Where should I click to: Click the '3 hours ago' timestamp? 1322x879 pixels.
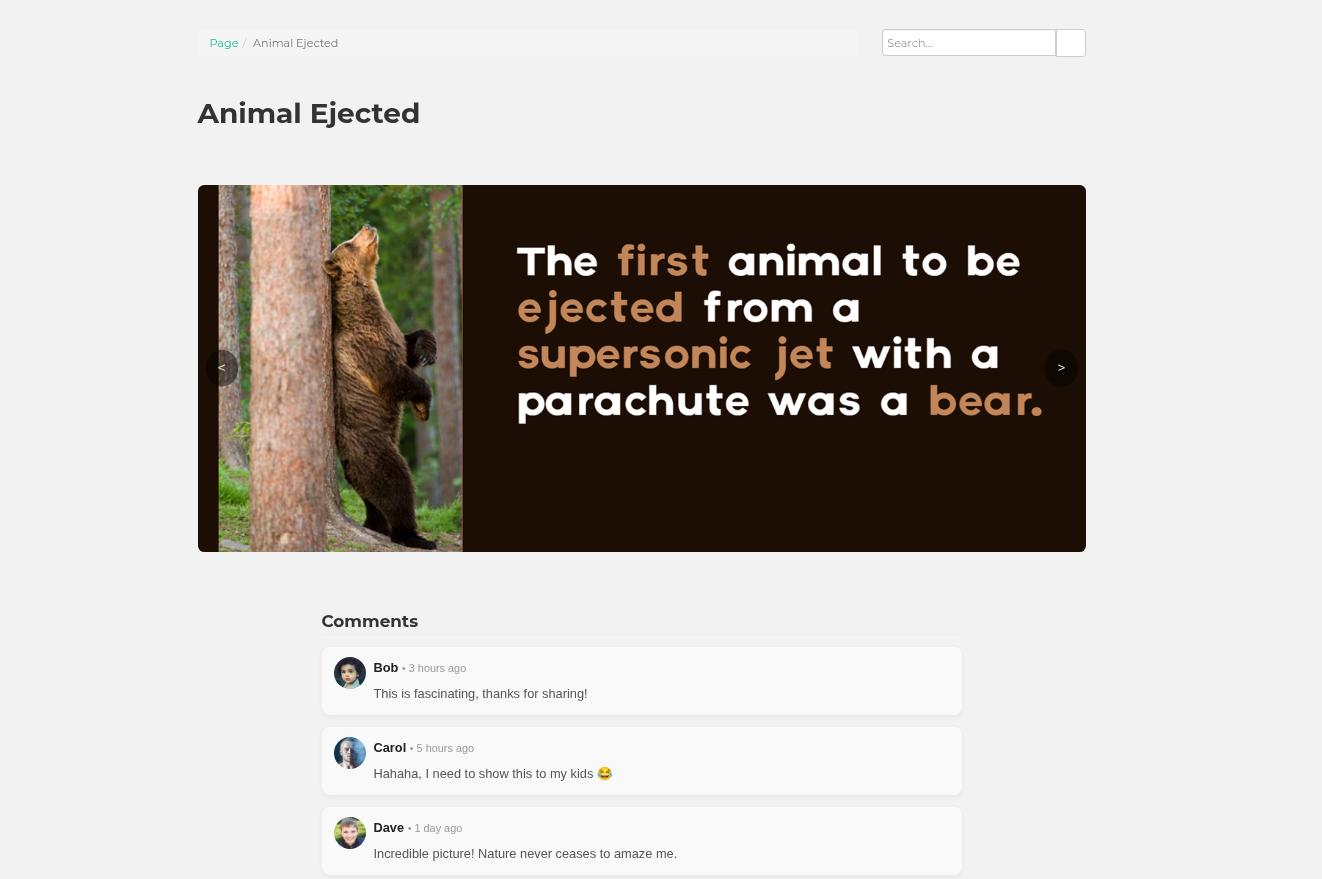(437, 668)
